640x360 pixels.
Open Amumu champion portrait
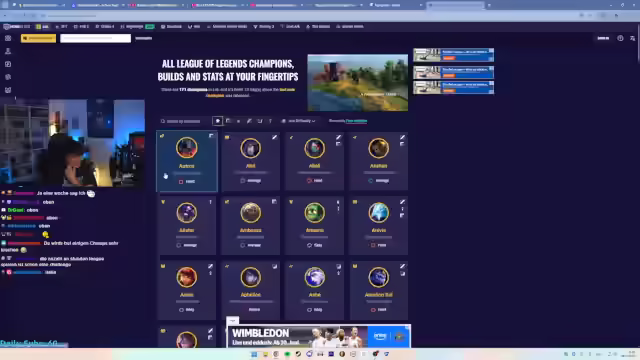314,212
